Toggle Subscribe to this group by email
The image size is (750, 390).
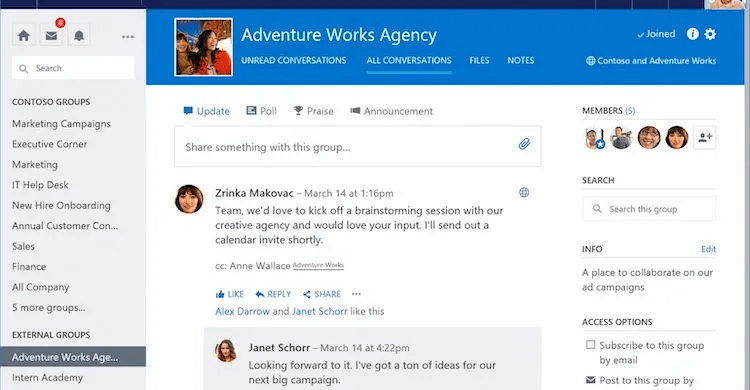pyautogui.click(x=591, y=345)
